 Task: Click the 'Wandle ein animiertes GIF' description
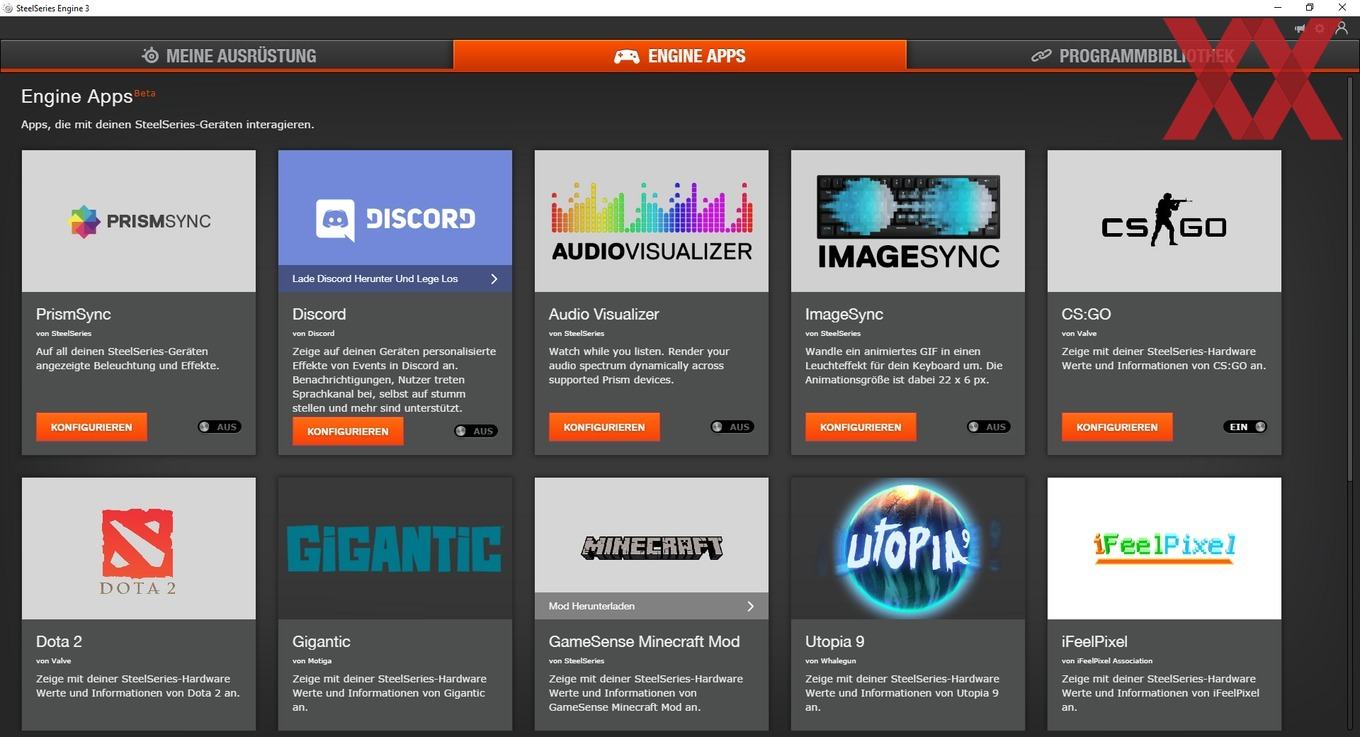[904, 366]
